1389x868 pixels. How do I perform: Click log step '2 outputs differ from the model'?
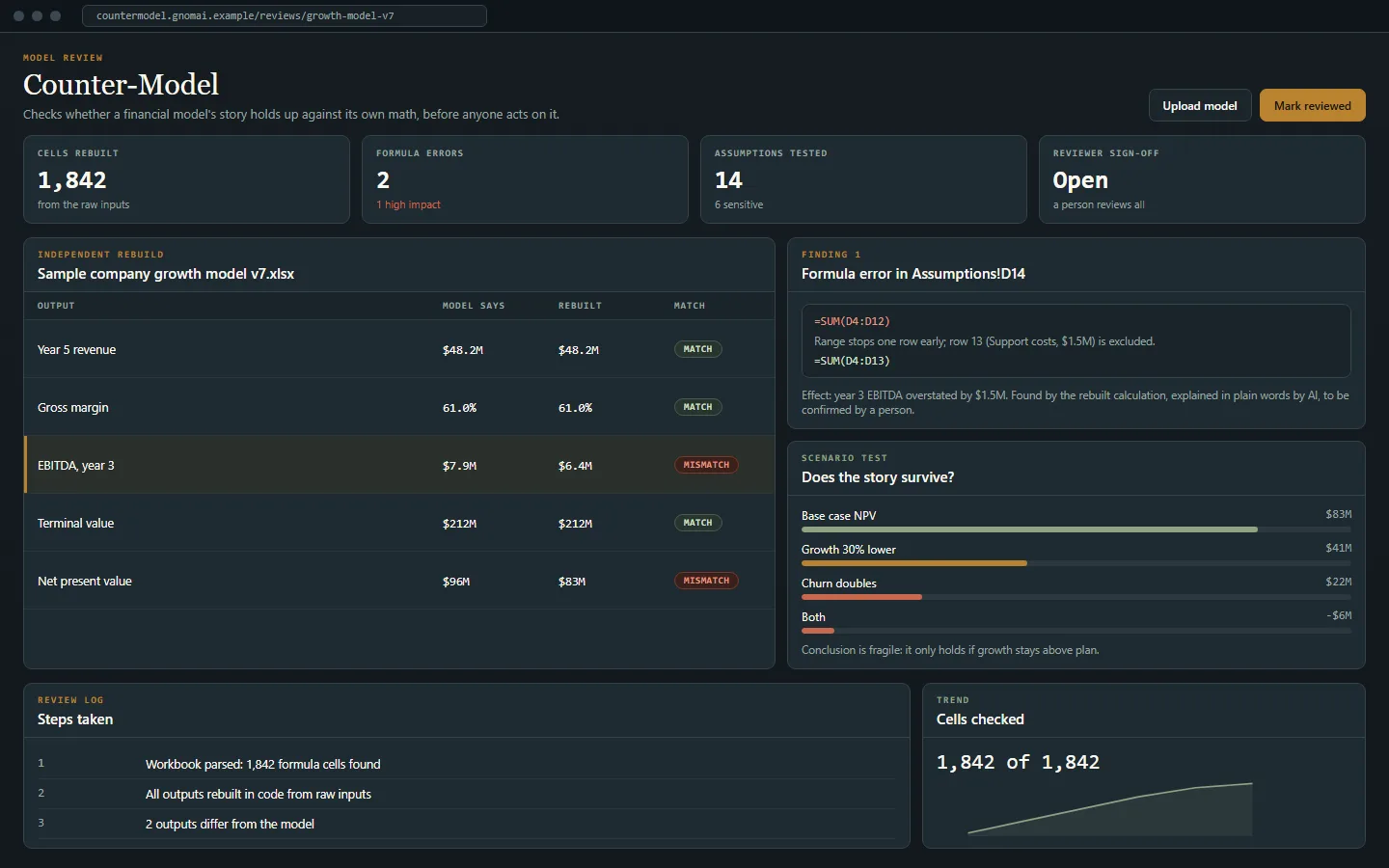point(230,824)
